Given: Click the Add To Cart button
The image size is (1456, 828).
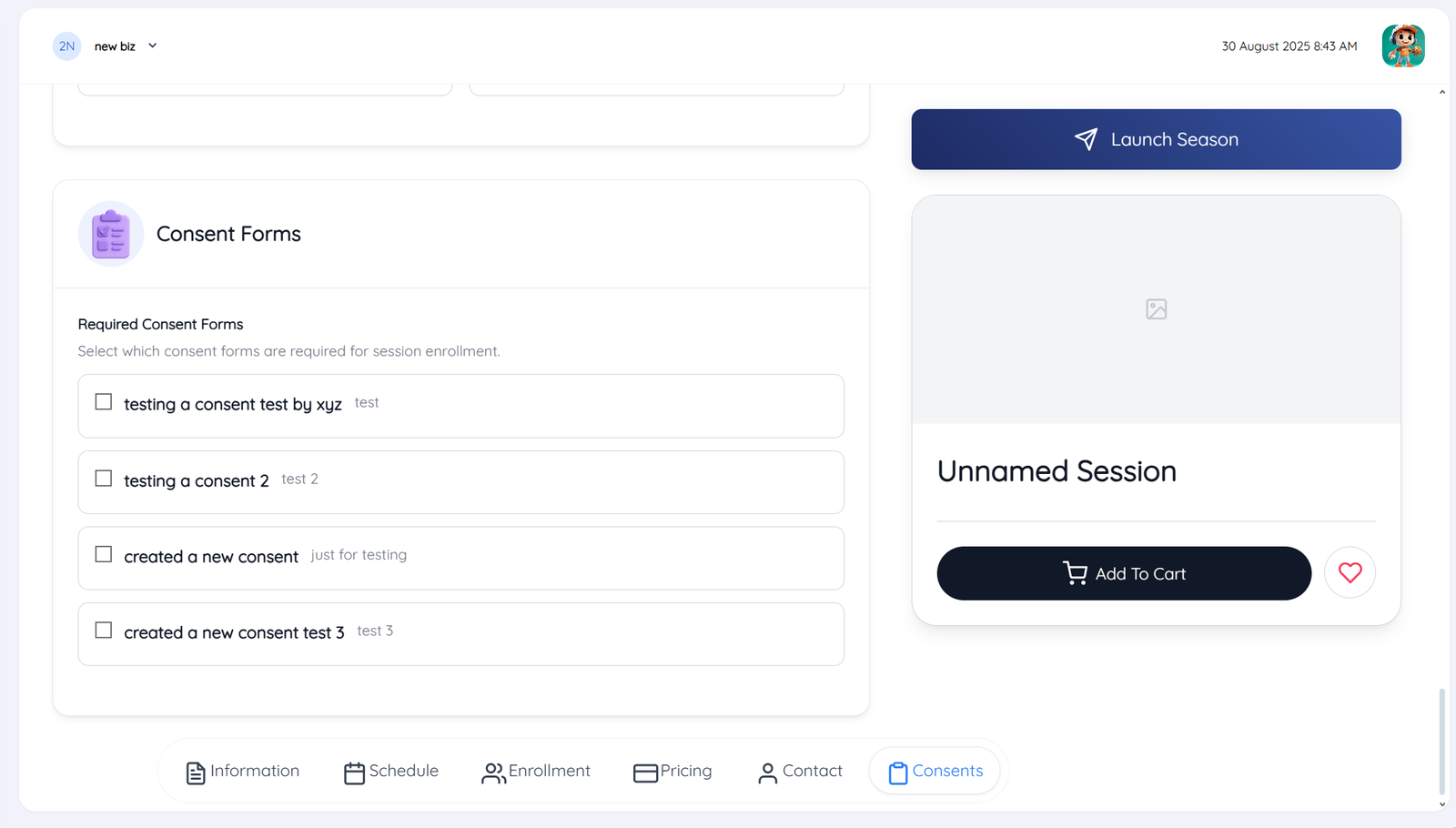Looking at the screenshot, I should [x=1124, y=573].
